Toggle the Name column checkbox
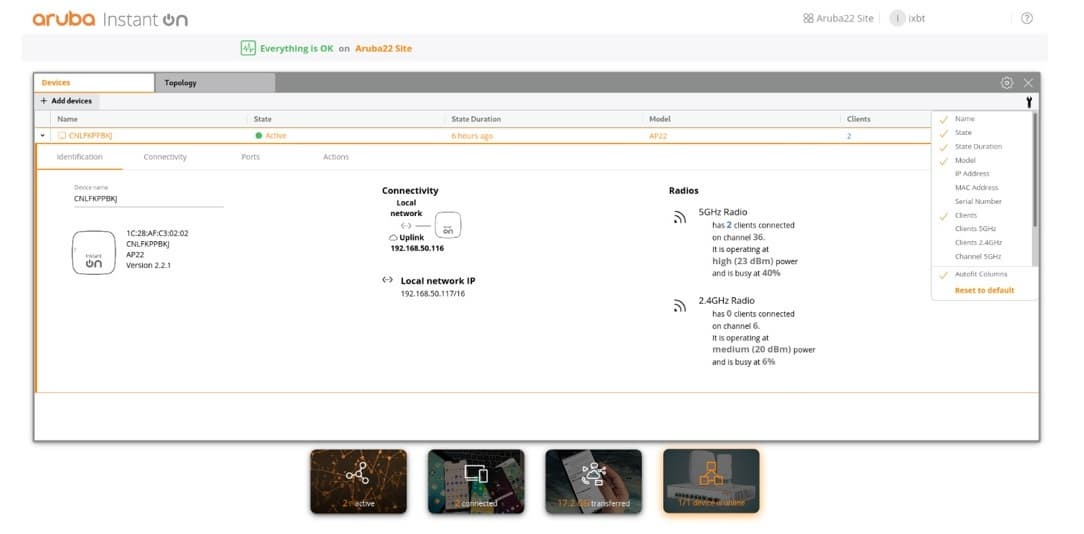1084x534 pixels. [x=944, y=119]
